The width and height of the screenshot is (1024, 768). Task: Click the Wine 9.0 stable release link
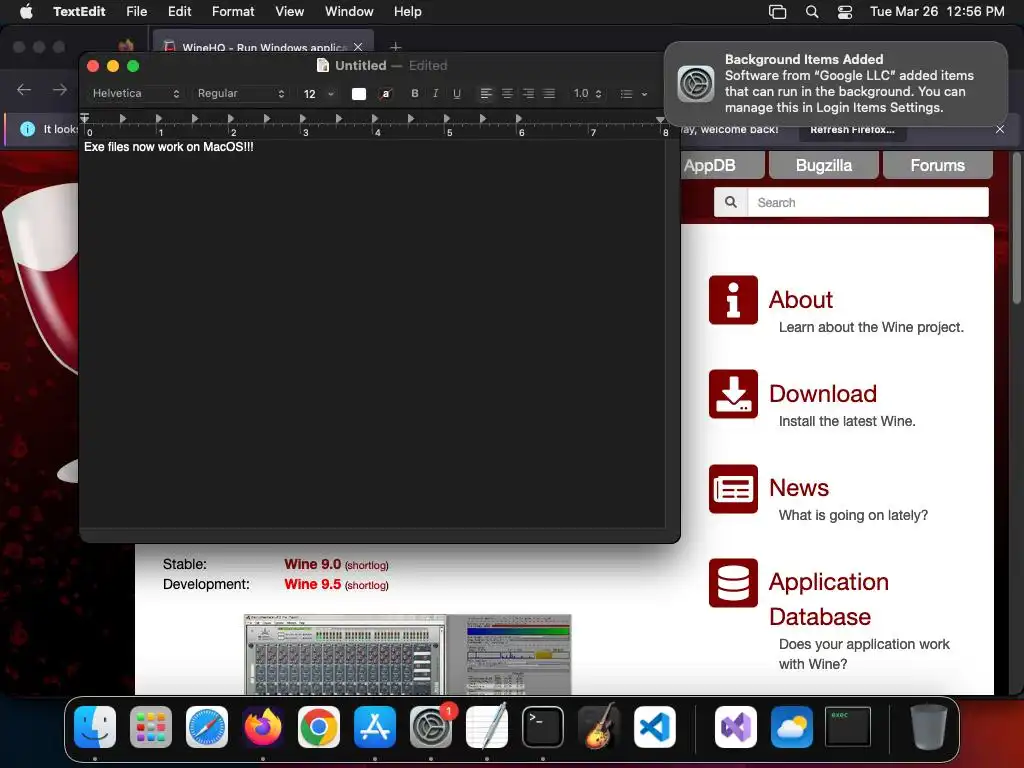[x=312, y=564]
